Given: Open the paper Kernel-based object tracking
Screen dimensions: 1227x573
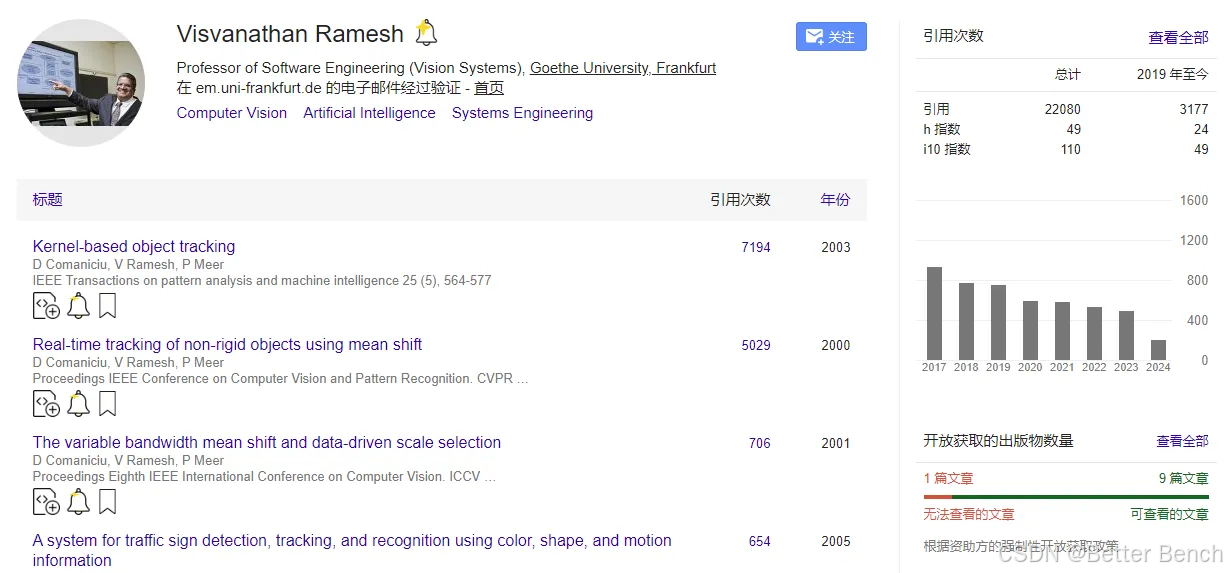Looking at the screenshot, I should 134,247.
